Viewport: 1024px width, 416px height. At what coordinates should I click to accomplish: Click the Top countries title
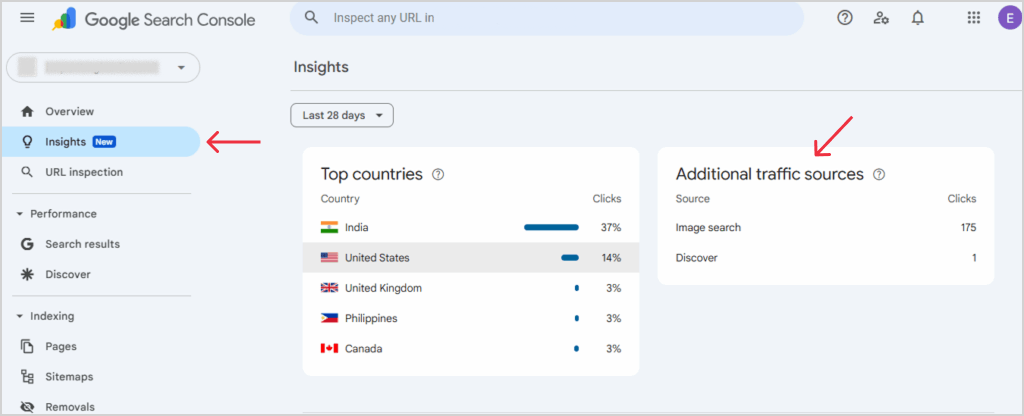[x=372, y=174]
